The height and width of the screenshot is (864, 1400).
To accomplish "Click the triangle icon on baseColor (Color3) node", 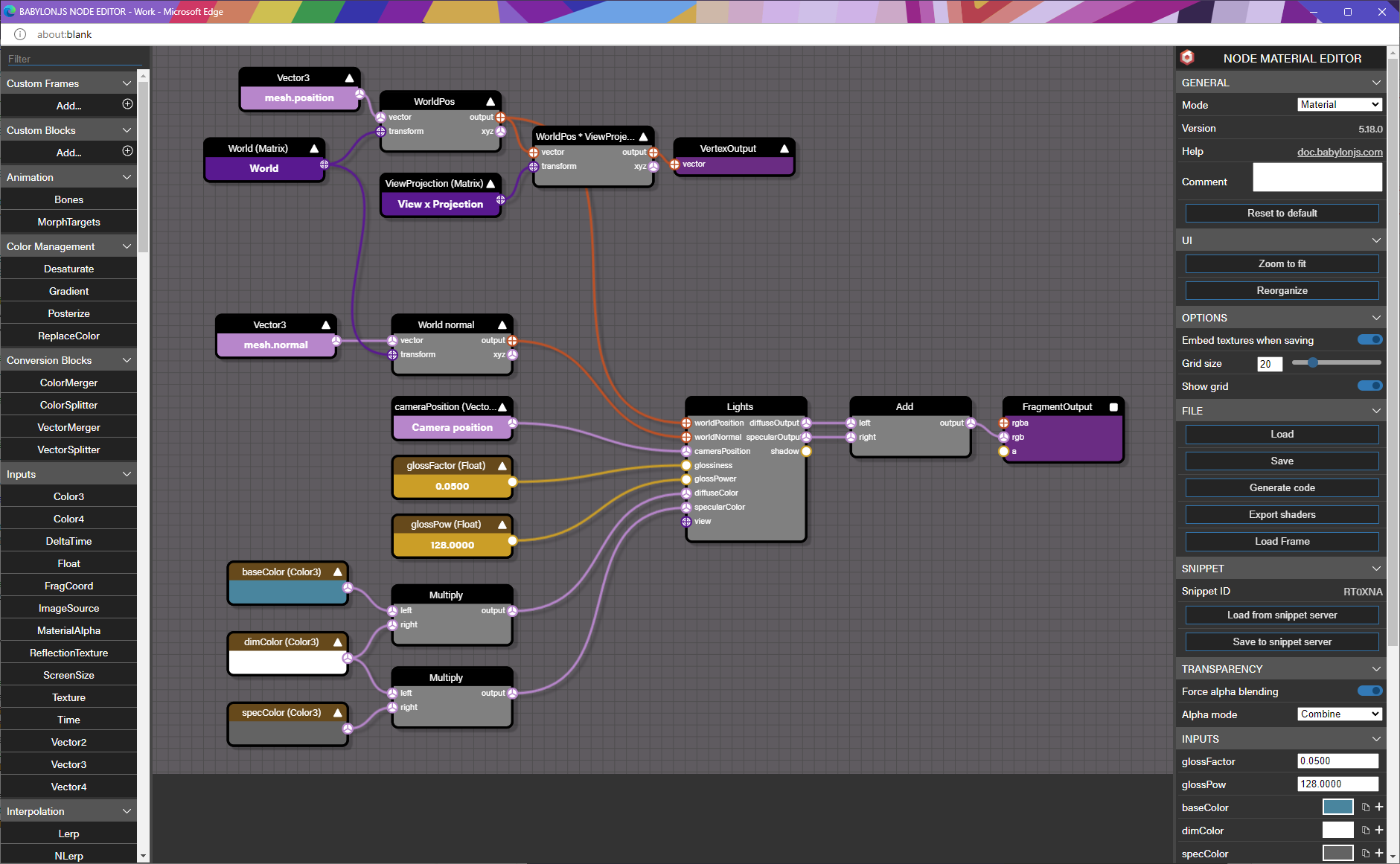I will pyautogui.click(x=338, y=572).
